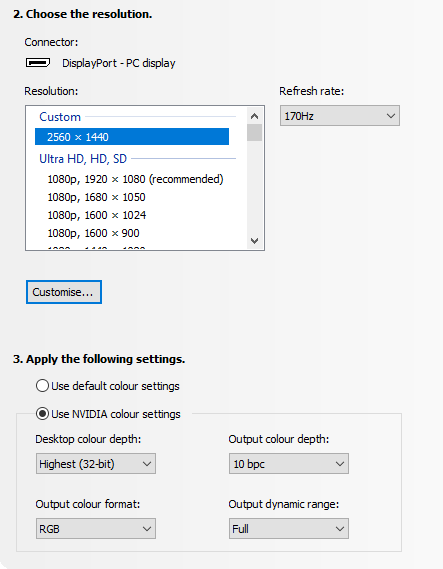Viewport: 443px width, 569px height.
Task: Select 1080p, 1600 × 900 resolution
Action: [x=94, y=233]
